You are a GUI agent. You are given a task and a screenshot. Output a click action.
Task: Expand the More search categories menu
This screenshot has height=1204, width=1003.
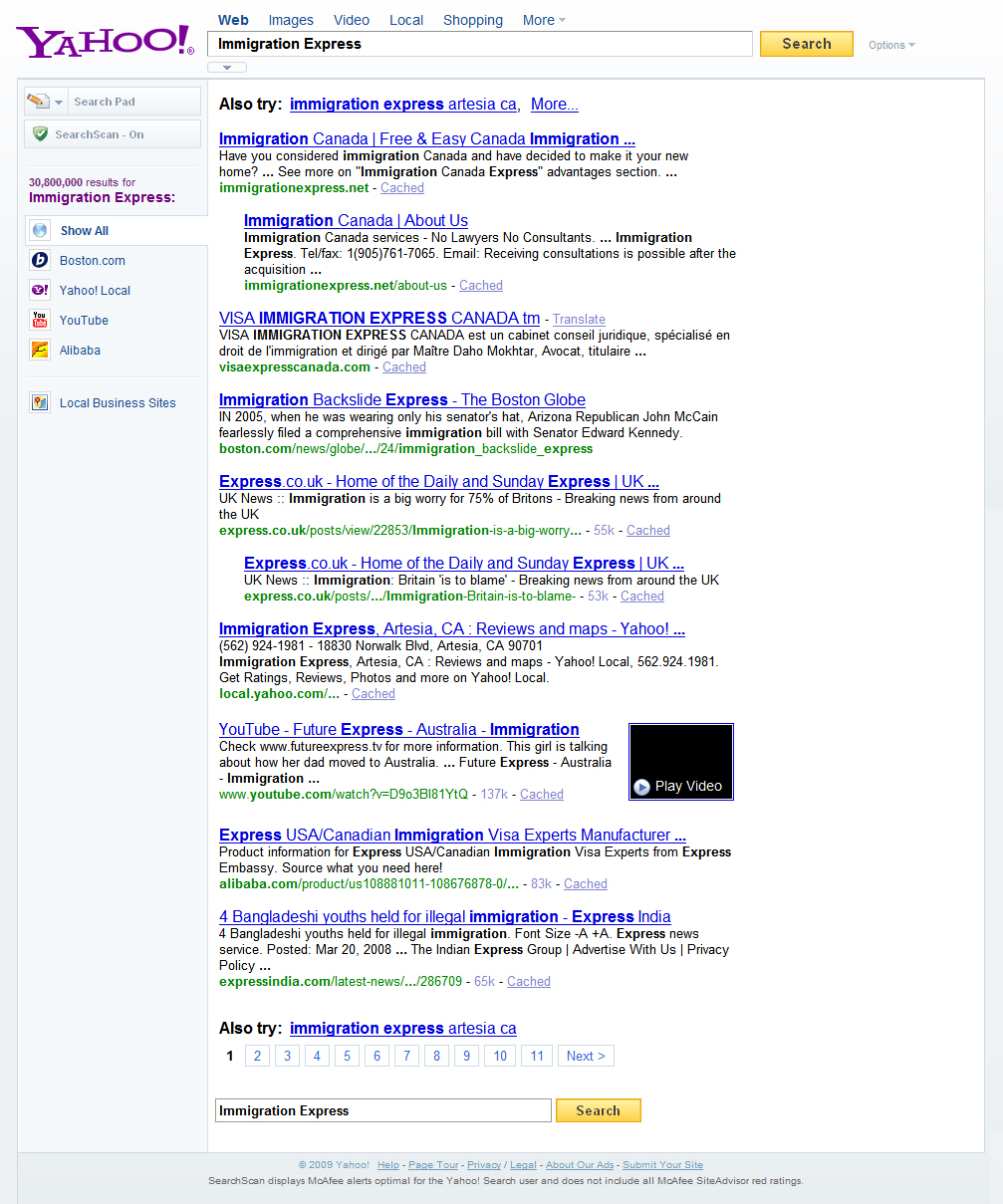click(x=544, y=20)
